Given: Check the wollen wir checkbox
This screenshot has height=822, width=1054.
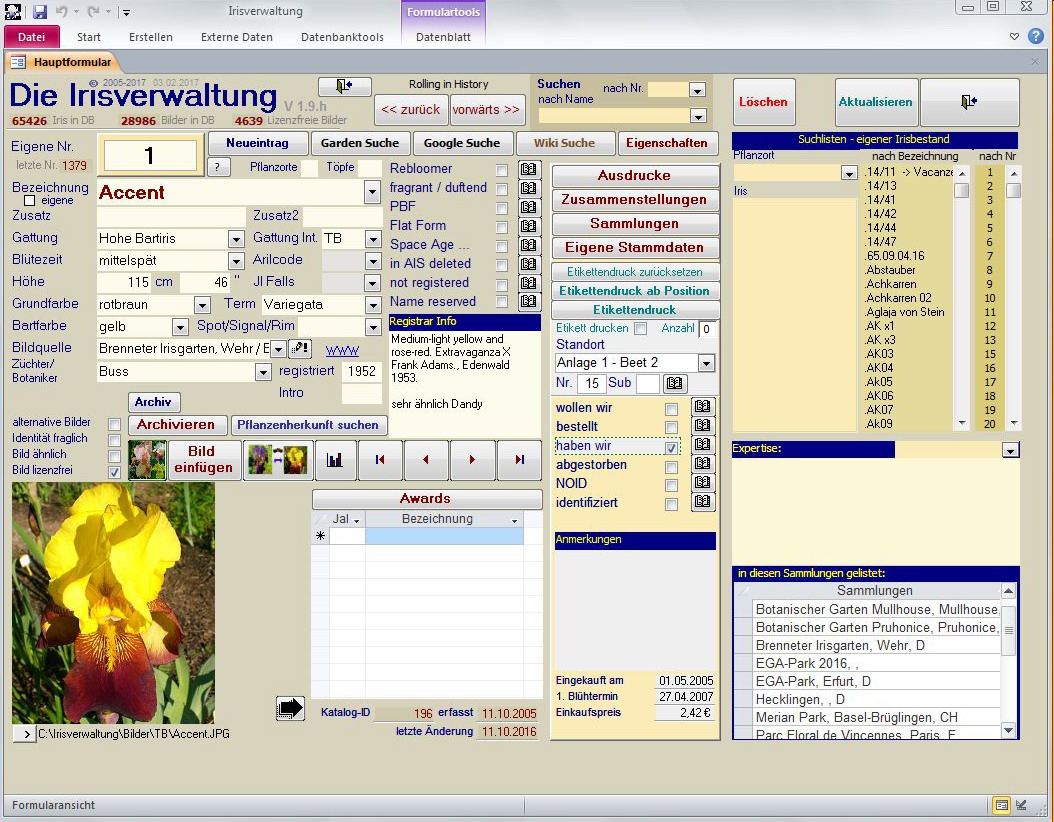Looking at the screenshot, I should tap(671, 409).
